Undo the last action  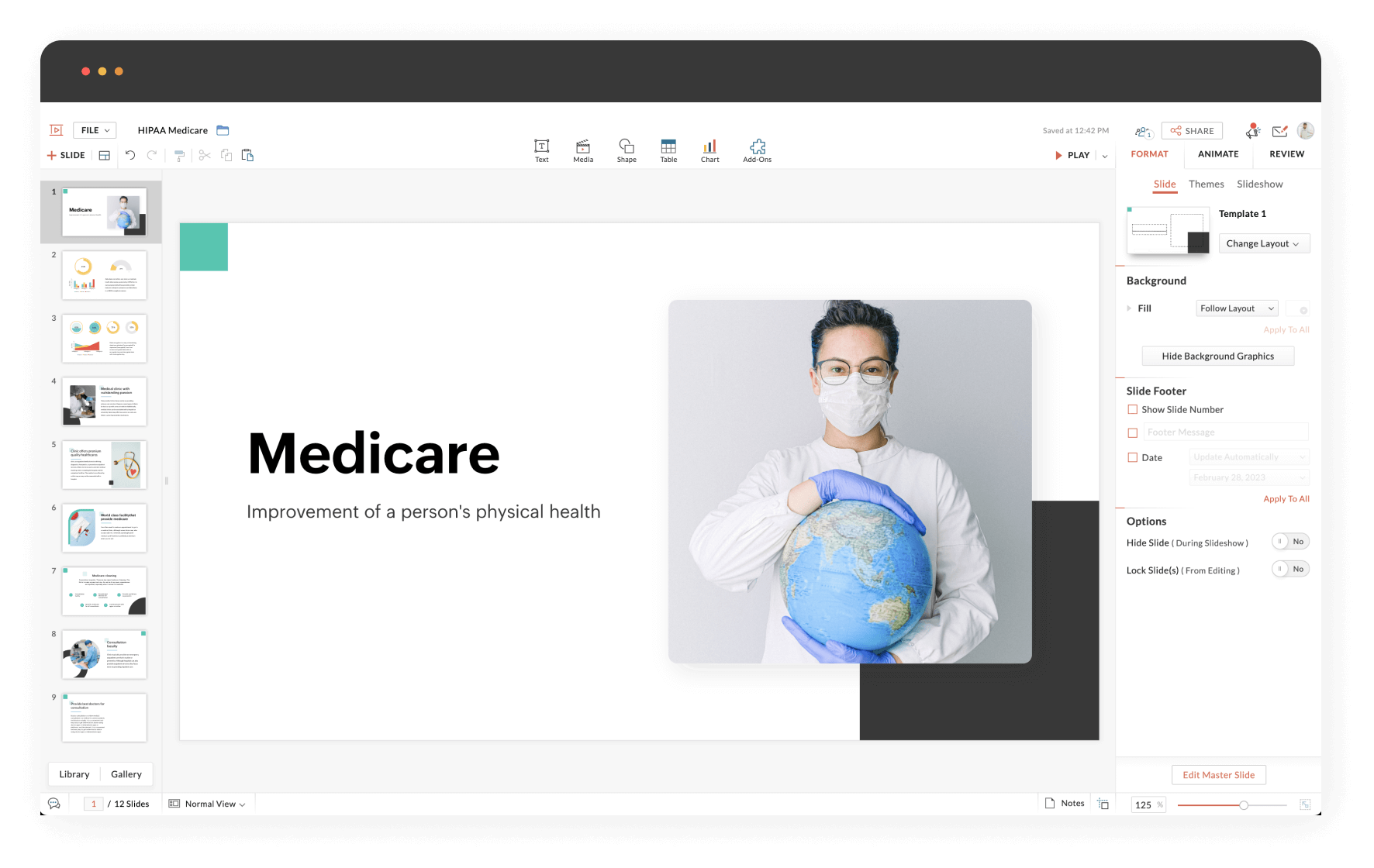pos(130,155)
